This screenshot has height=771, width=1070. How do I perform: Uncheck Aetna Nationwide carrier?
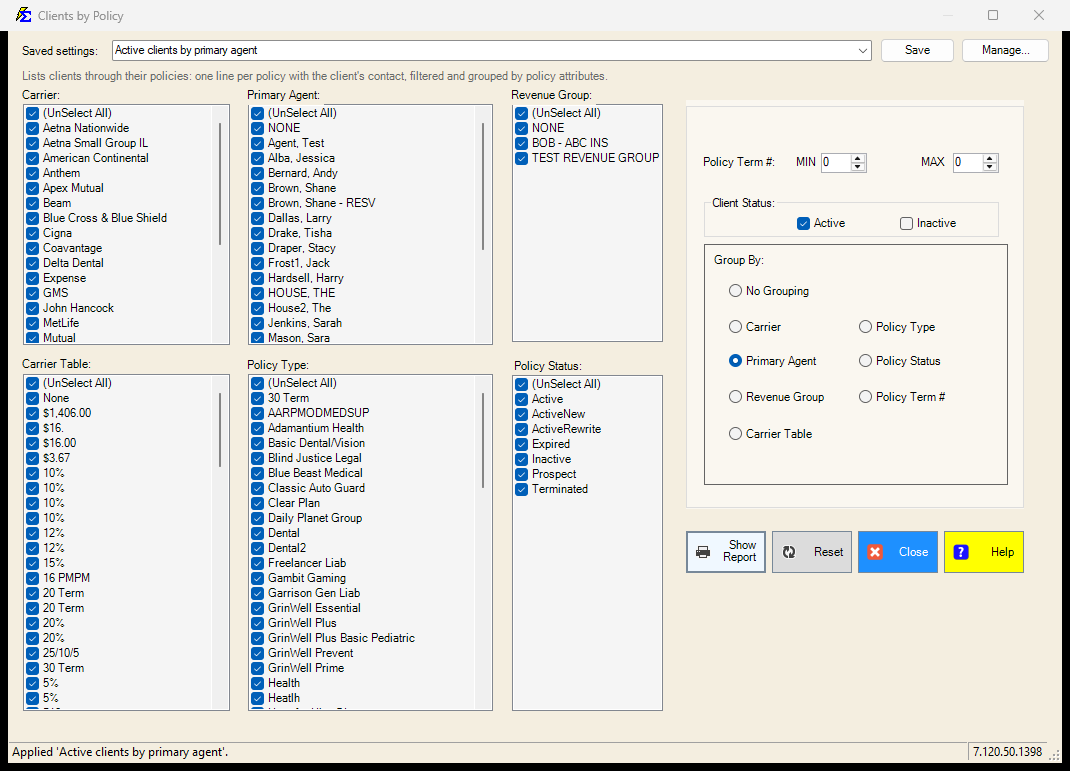32,128
